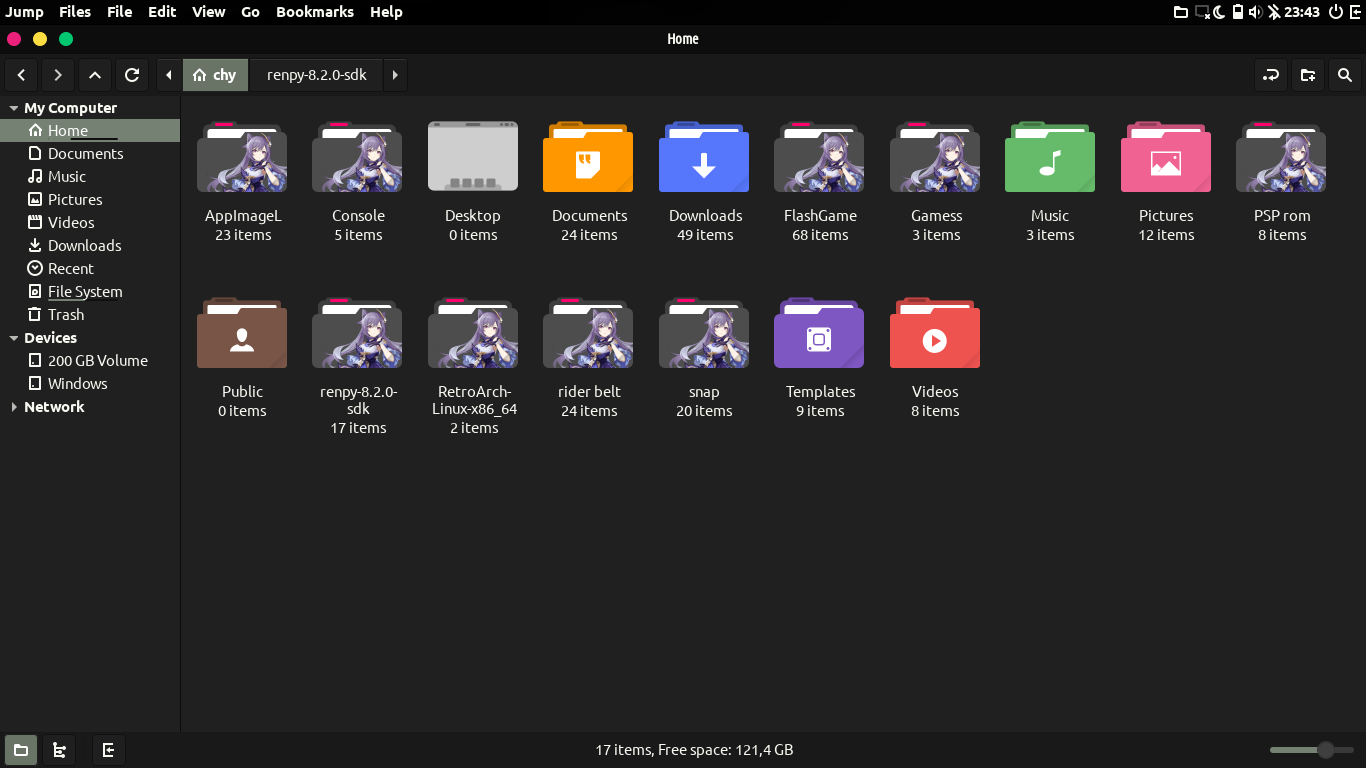The image size is (1366, 768).
Task: Open the rider belt folder
Action: coord(589,333)
